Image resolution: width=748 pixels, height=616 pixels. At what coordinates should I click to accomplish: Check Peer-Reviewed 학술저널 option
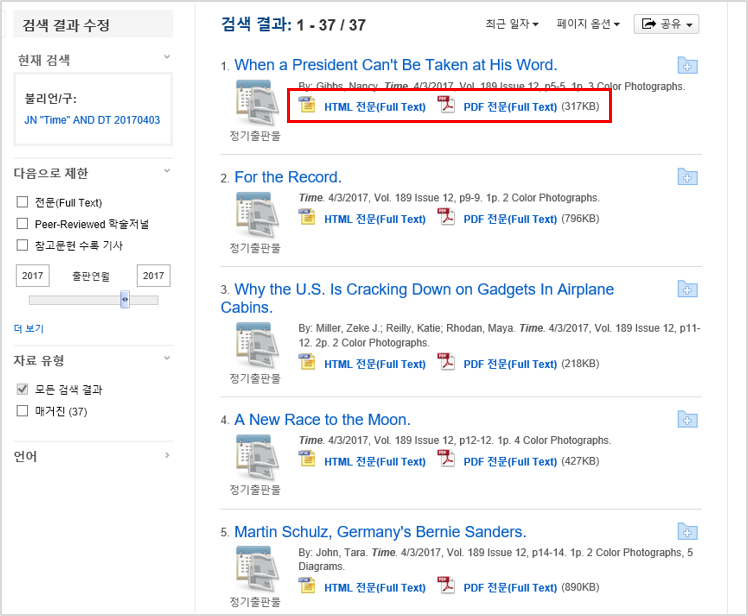22,224
